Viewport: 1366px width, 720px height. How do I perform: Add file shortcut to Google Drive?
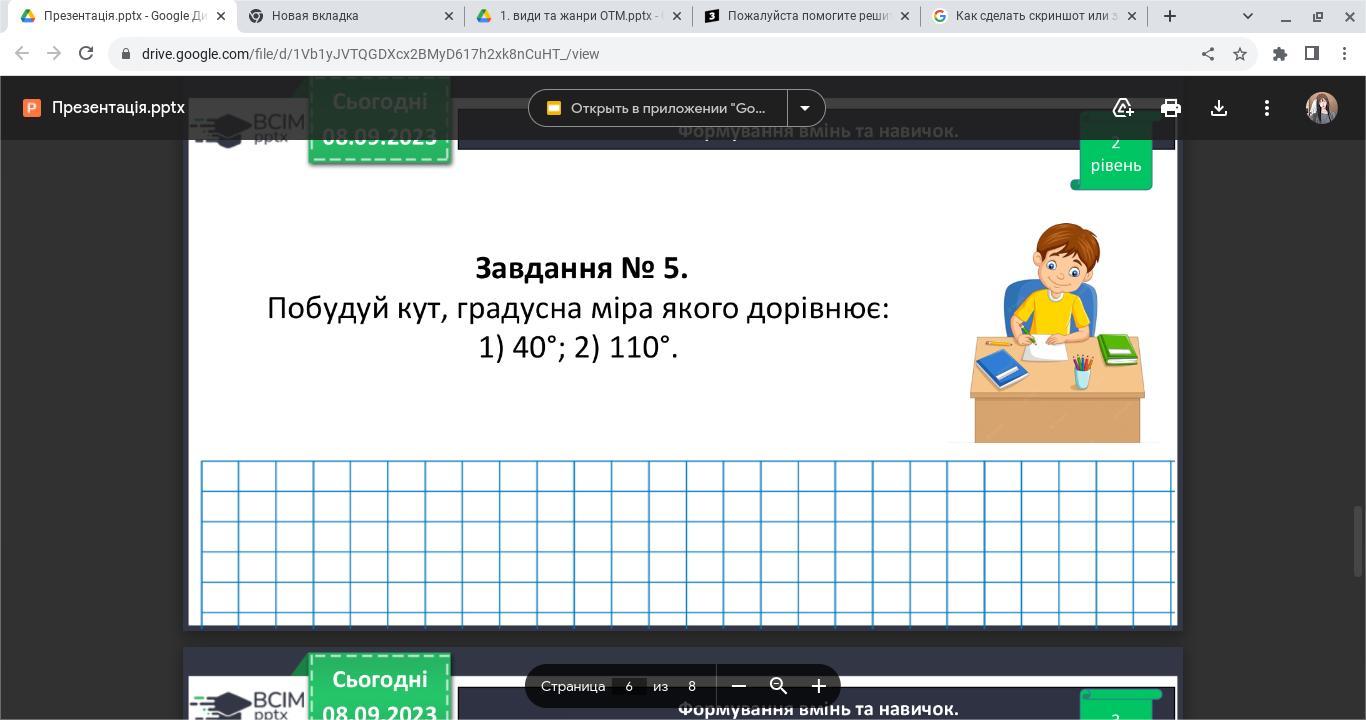coord(1123,108)
